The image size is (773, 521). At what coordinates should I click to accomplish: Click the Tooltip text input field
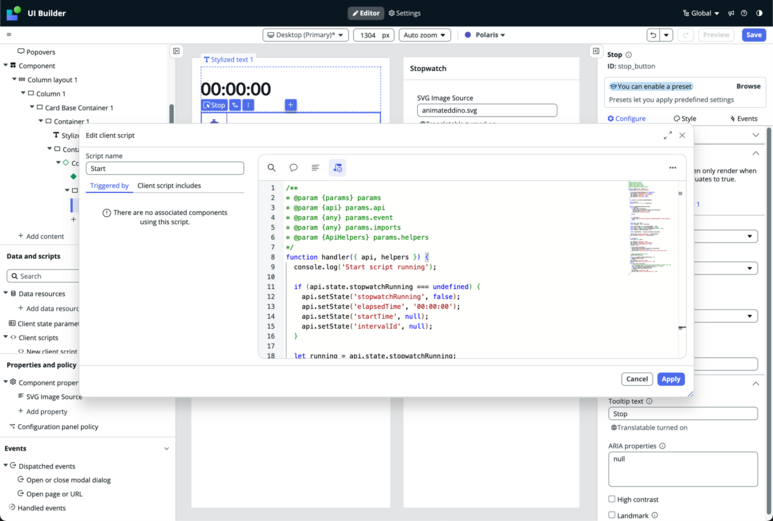pyautogui.click(x=683, y=414)
